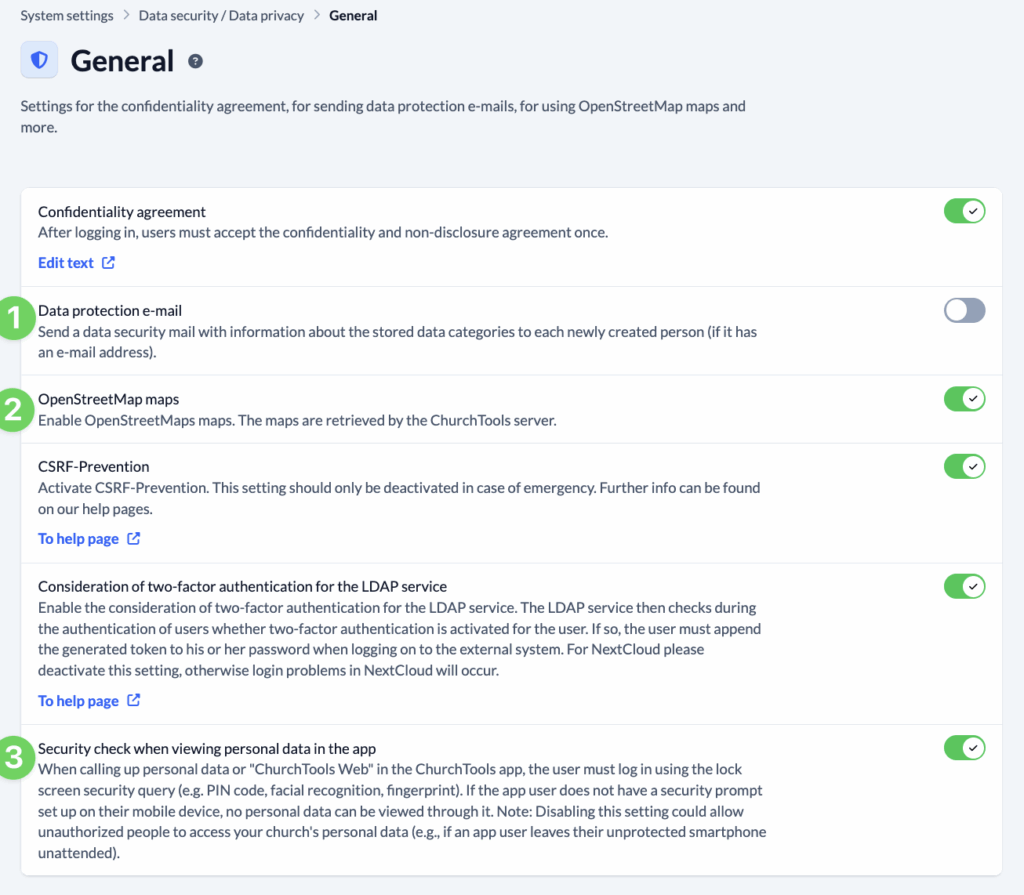
Task: Click the green number 1 marker
Action: (14, 319)
